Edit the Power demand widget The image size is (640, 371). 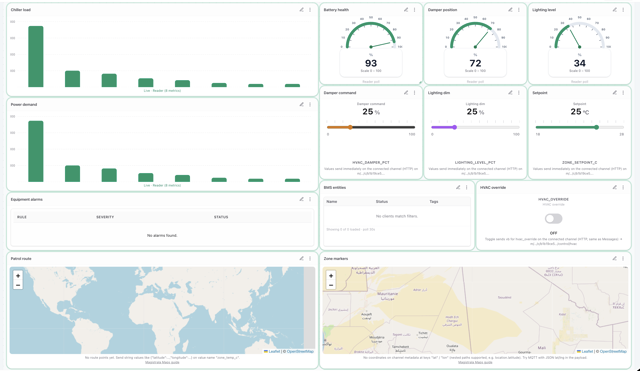click(301, 104)
